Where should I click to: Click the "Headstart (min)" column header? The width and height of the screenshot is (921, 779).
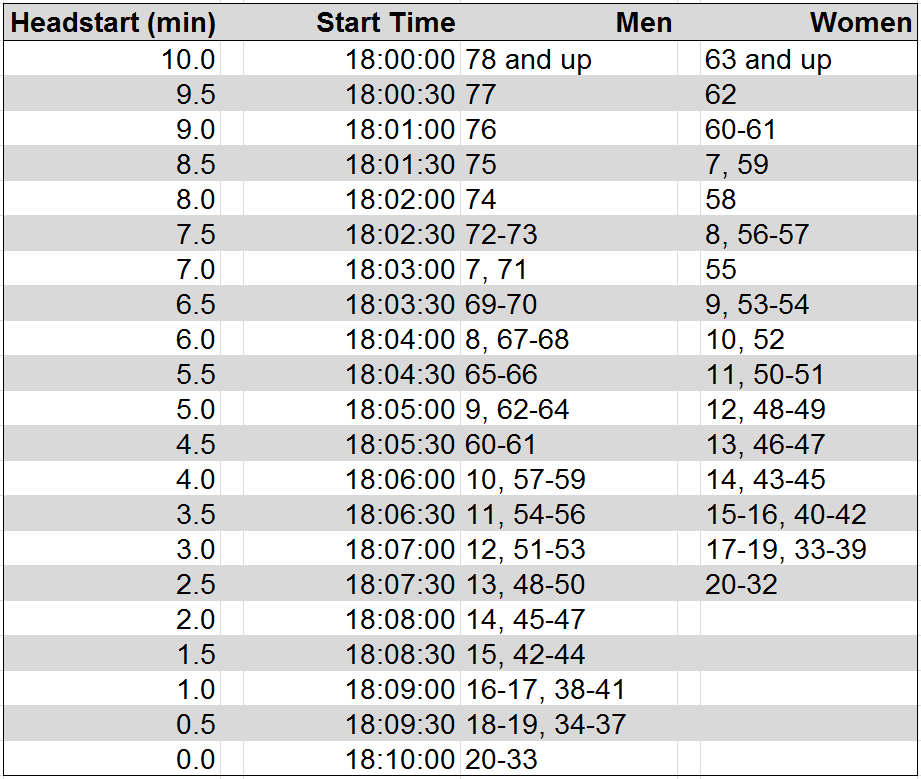click(x=112, y=23)
